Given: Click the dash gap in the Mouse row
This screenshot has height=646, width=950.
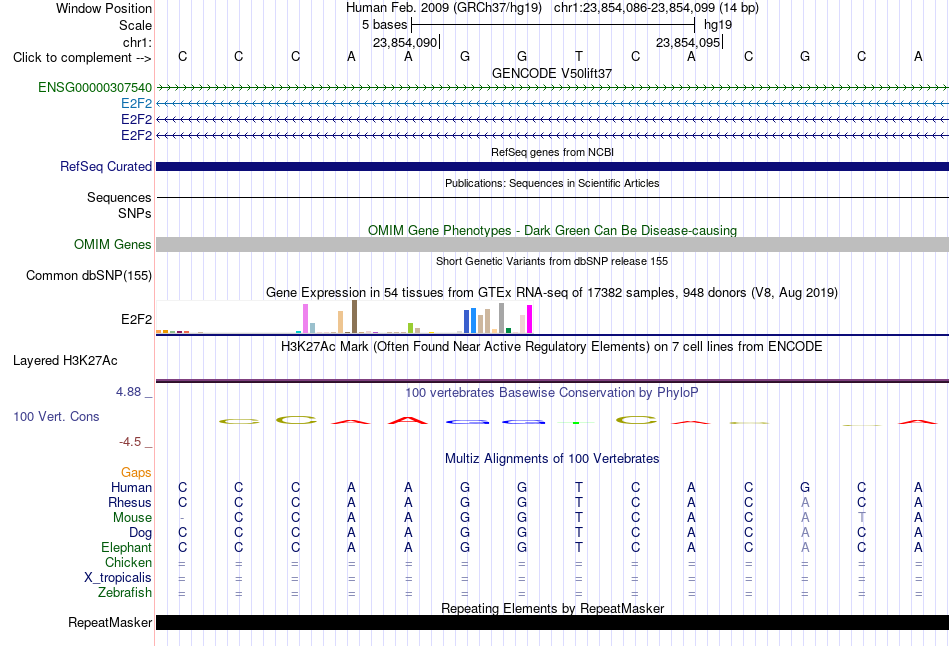Looking at the screenshot, I should click(x=182, y=518).
